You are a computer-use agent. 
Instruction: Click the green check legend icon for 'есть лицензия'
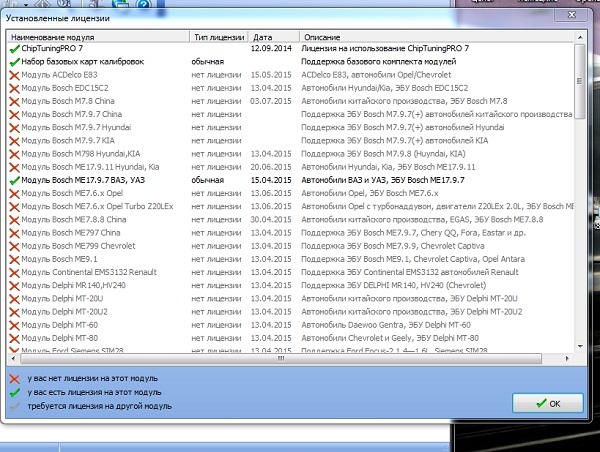click(13, 393)
